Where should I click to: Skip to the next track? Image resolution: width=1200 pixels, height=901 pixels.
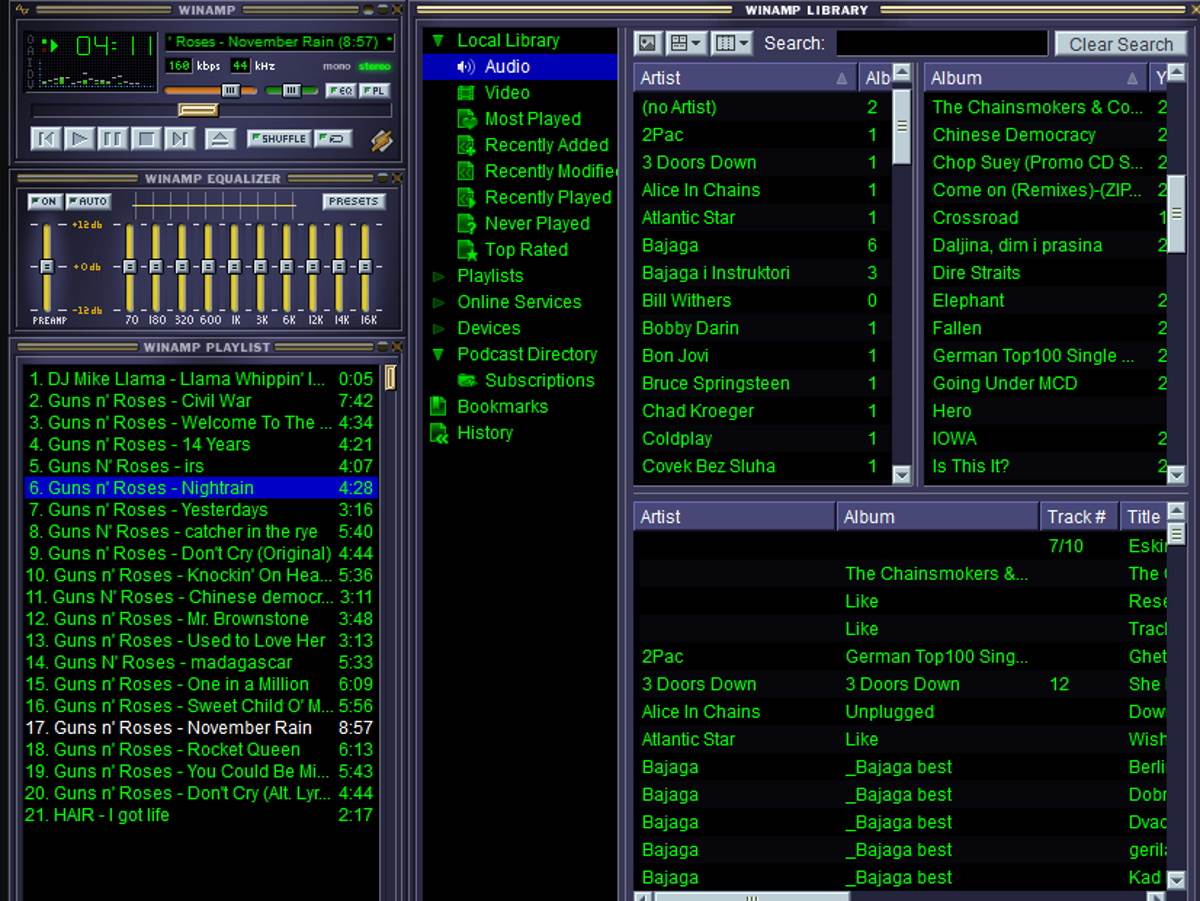[x=179, y=139]
